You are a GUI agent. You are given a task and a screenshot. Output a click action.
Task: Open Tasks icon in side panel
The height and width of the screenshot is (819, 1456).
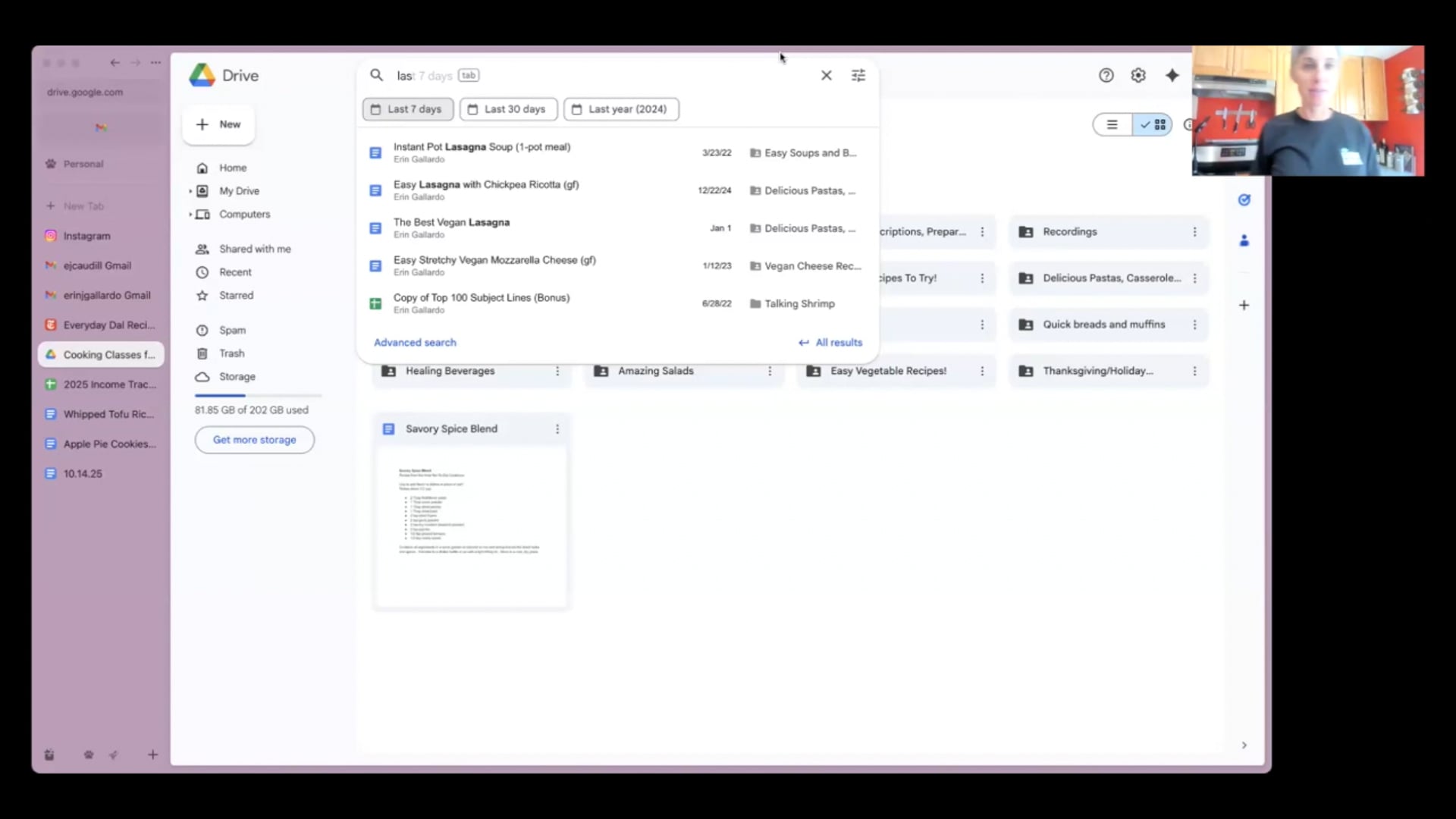point(1244,200)
